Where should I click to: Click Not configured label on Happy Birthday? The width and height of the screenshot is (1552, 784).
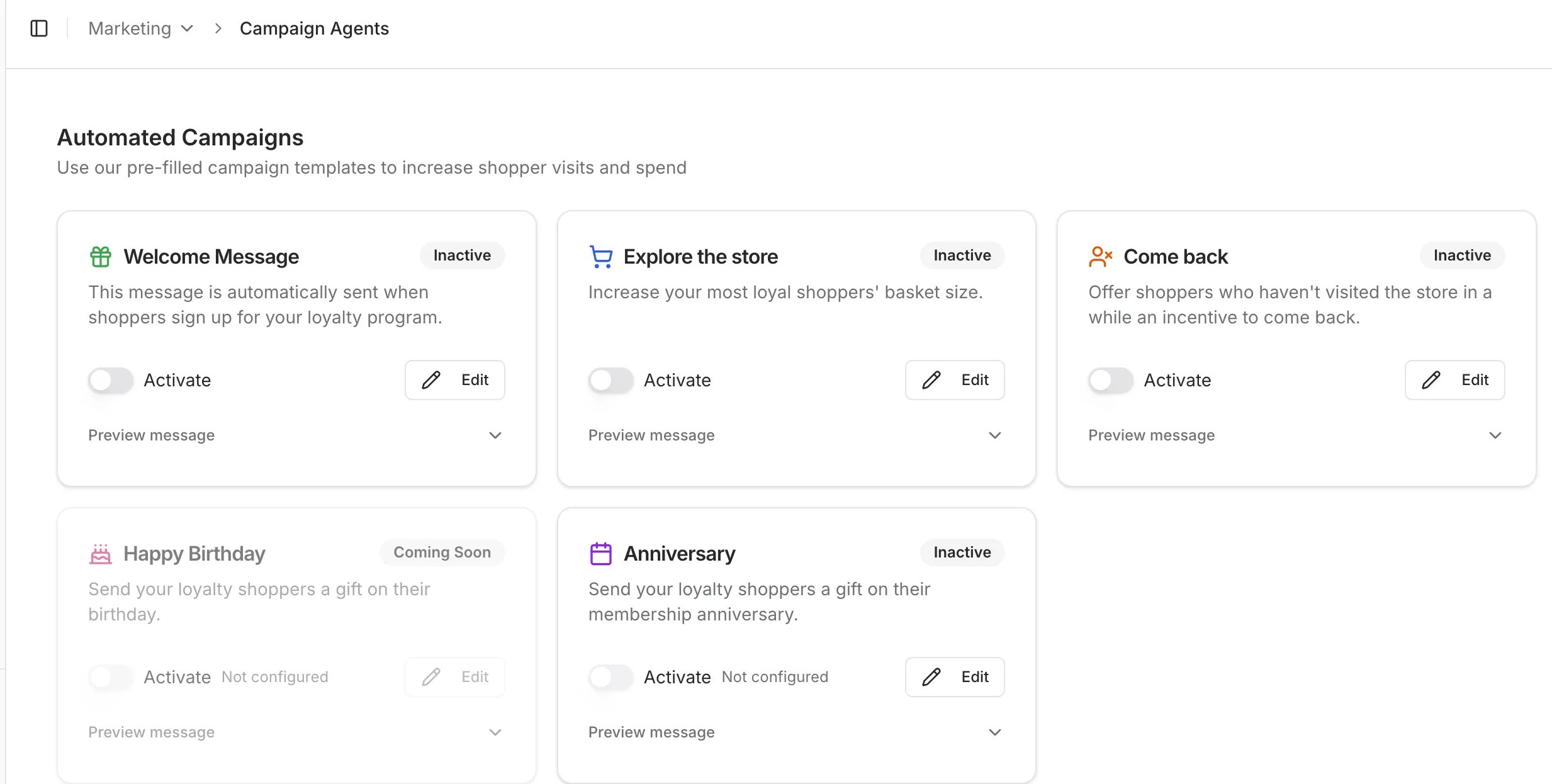pos(275,677)
